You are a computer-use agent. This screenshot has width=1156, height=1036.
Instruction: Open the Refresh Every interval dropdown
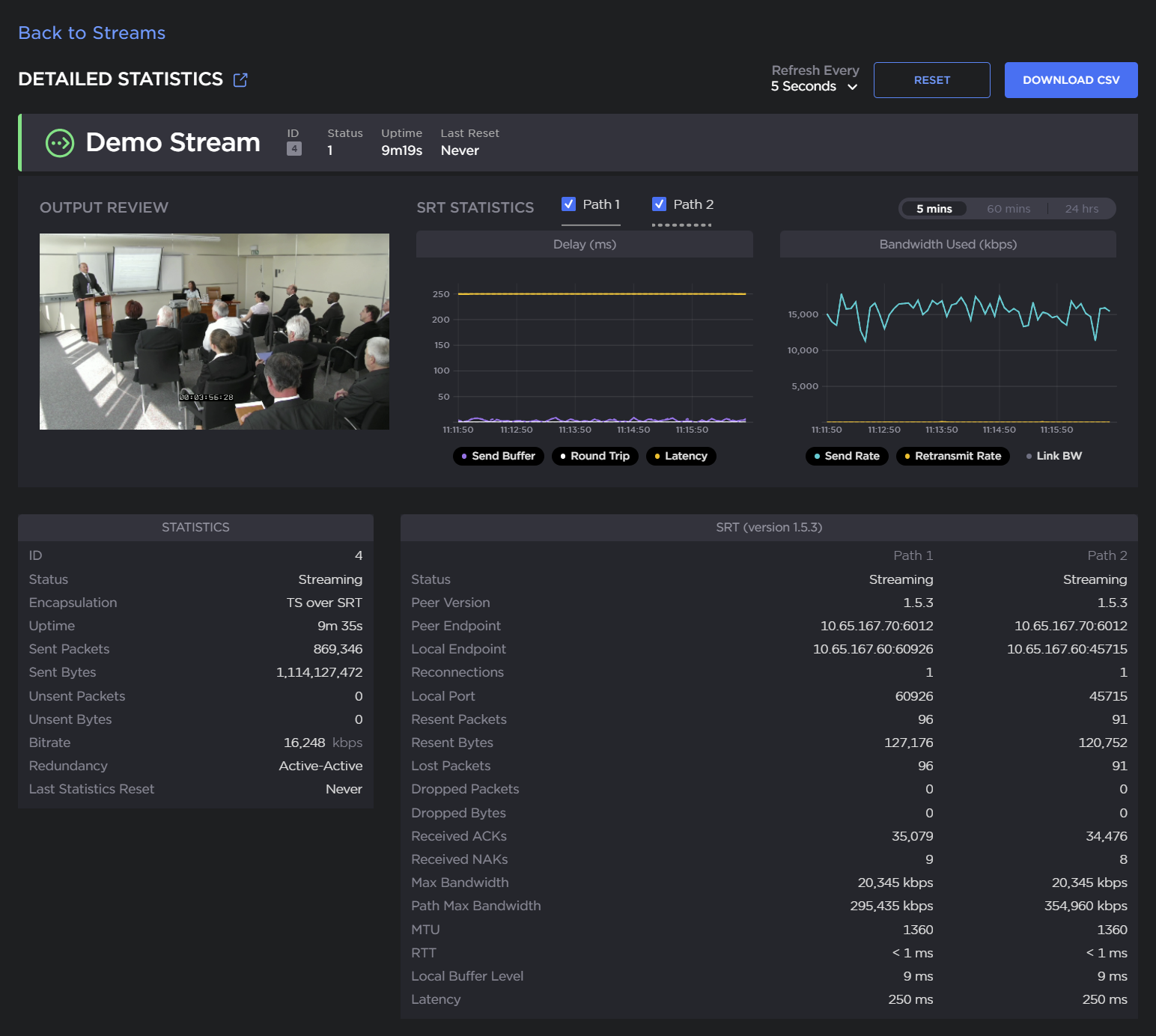point(813,86)
